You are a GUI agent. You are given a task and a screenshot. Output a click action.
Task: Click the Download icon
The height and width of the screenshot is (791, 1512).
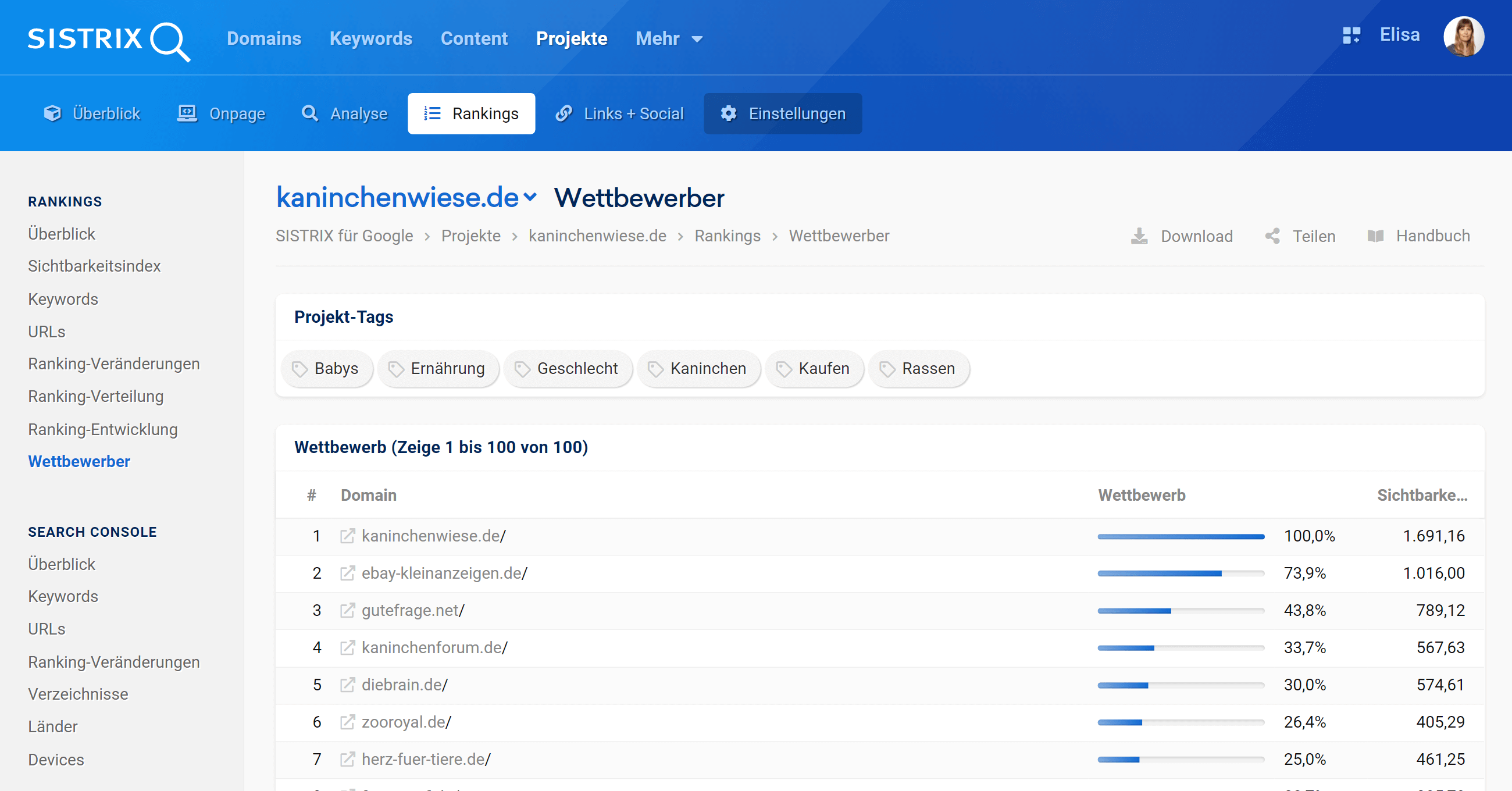coord(1139,236)
